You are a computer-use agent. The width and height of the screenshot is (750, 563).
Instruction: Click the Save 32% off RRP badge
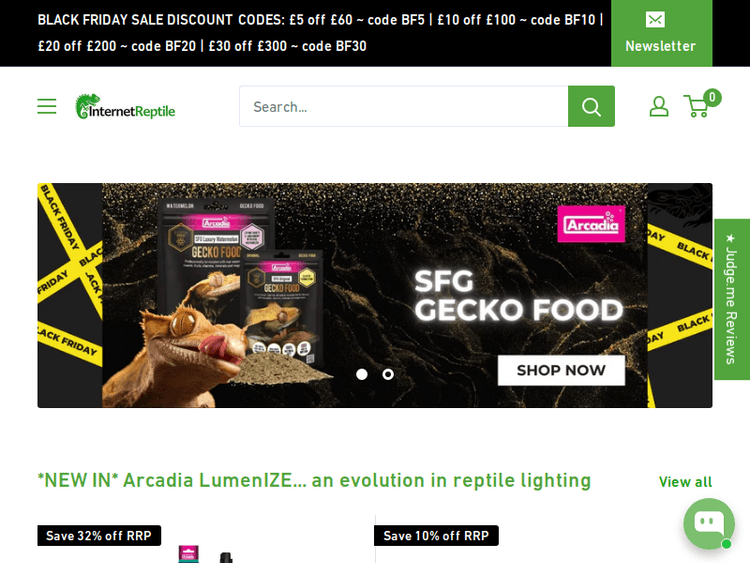point(99,535)
